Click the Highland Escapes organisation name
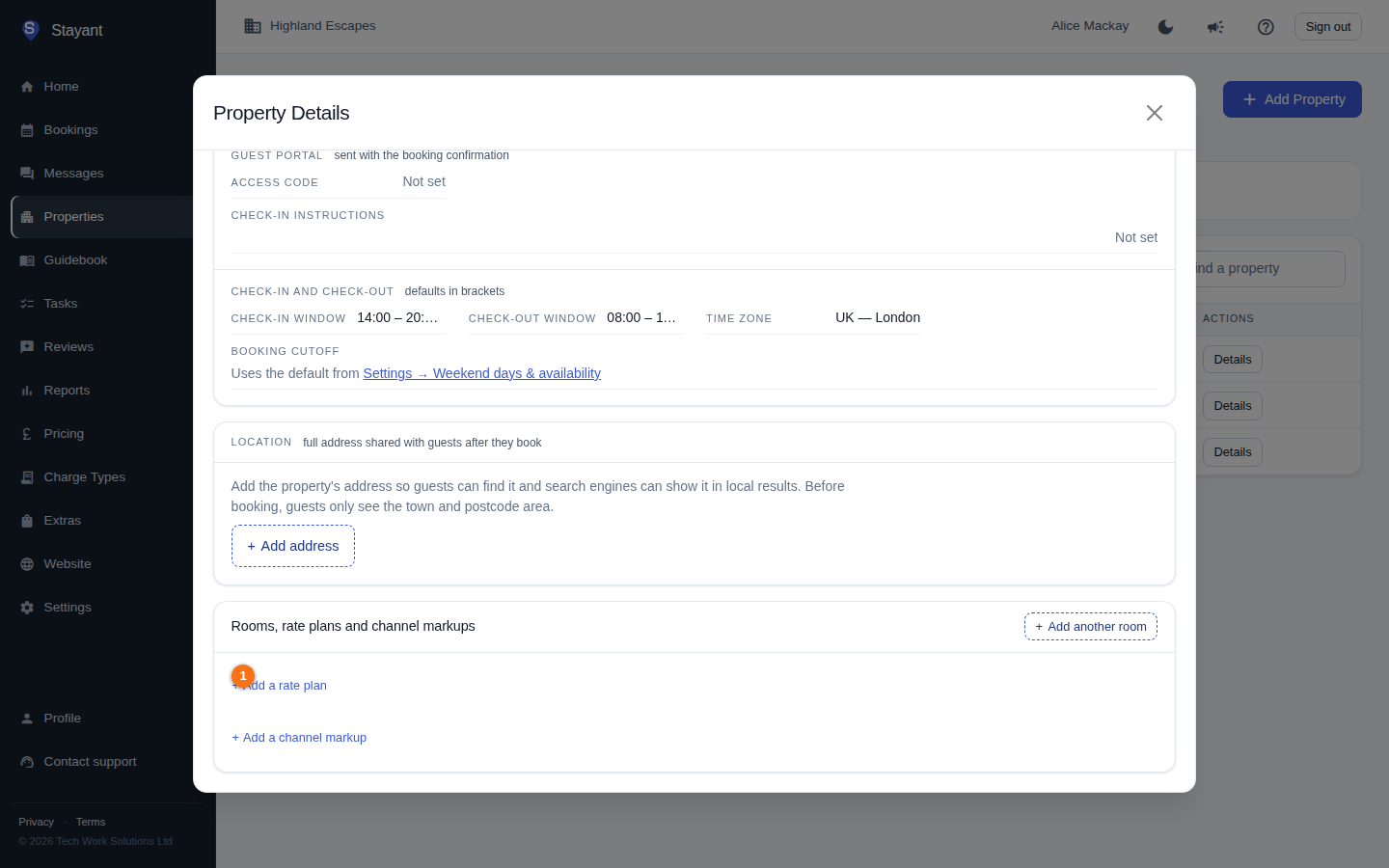This screenshot has height=868, width=1389. (323, 26)
